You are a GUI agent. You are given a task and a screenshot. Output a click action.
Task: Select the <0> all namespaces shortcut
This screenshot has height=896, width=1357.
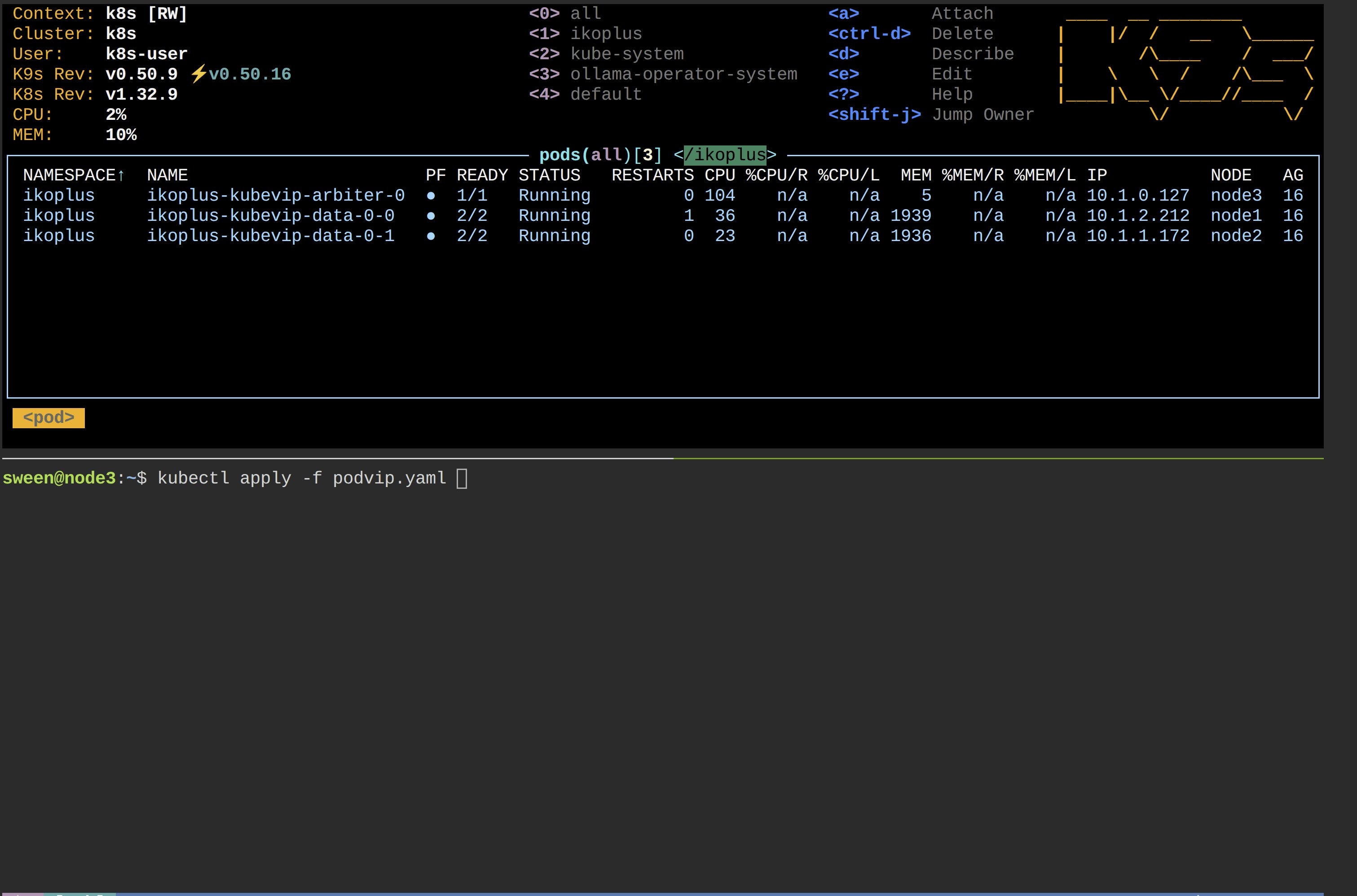(565, 14)
